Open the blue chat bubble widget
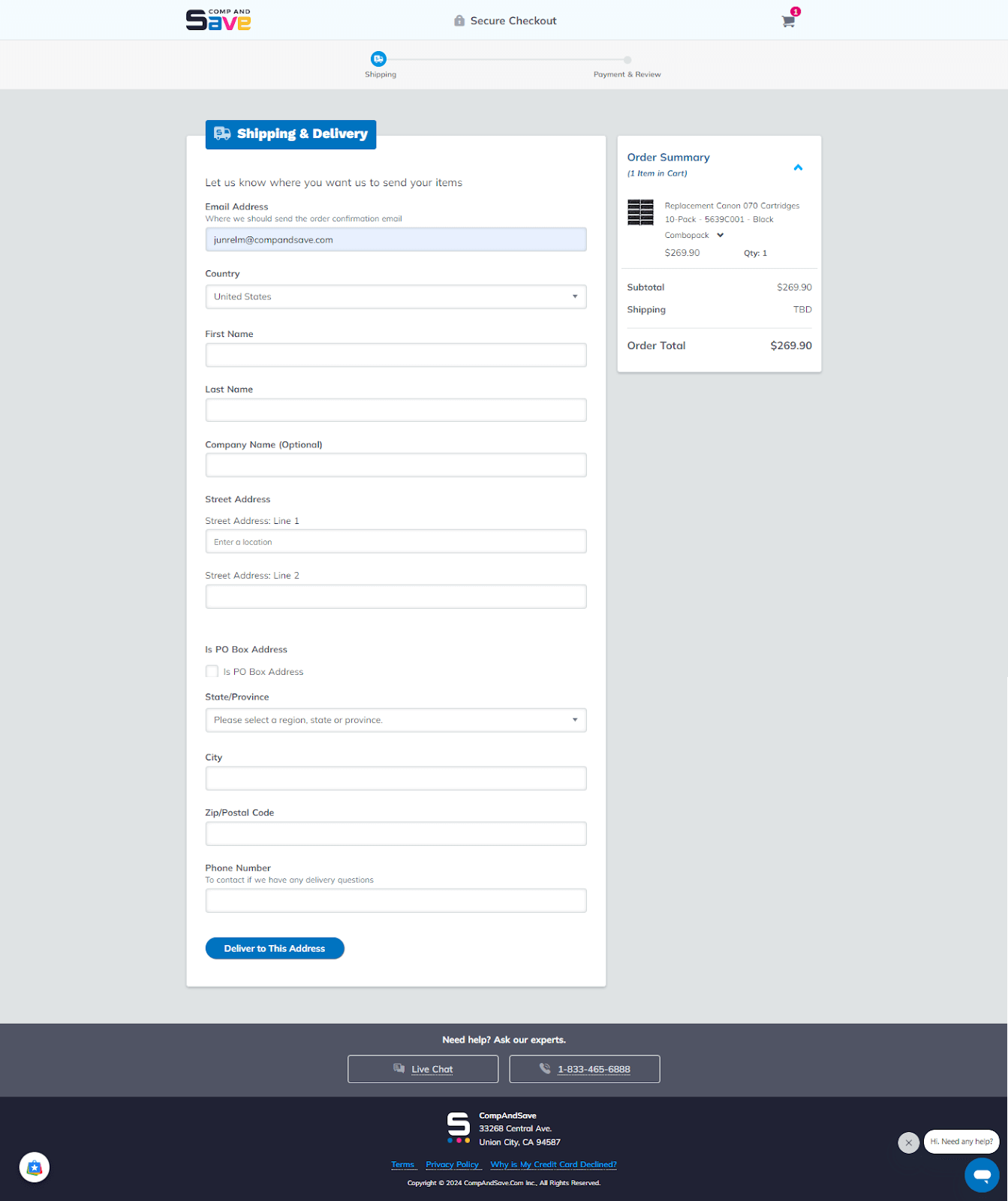This screenshot has height=1201, width=1008. click(x=981, y=1174)
